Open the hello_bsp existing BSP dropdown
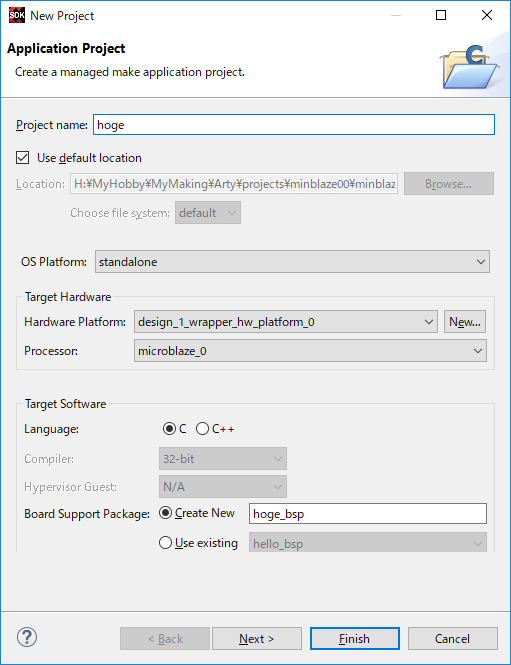 pos(368,543)
